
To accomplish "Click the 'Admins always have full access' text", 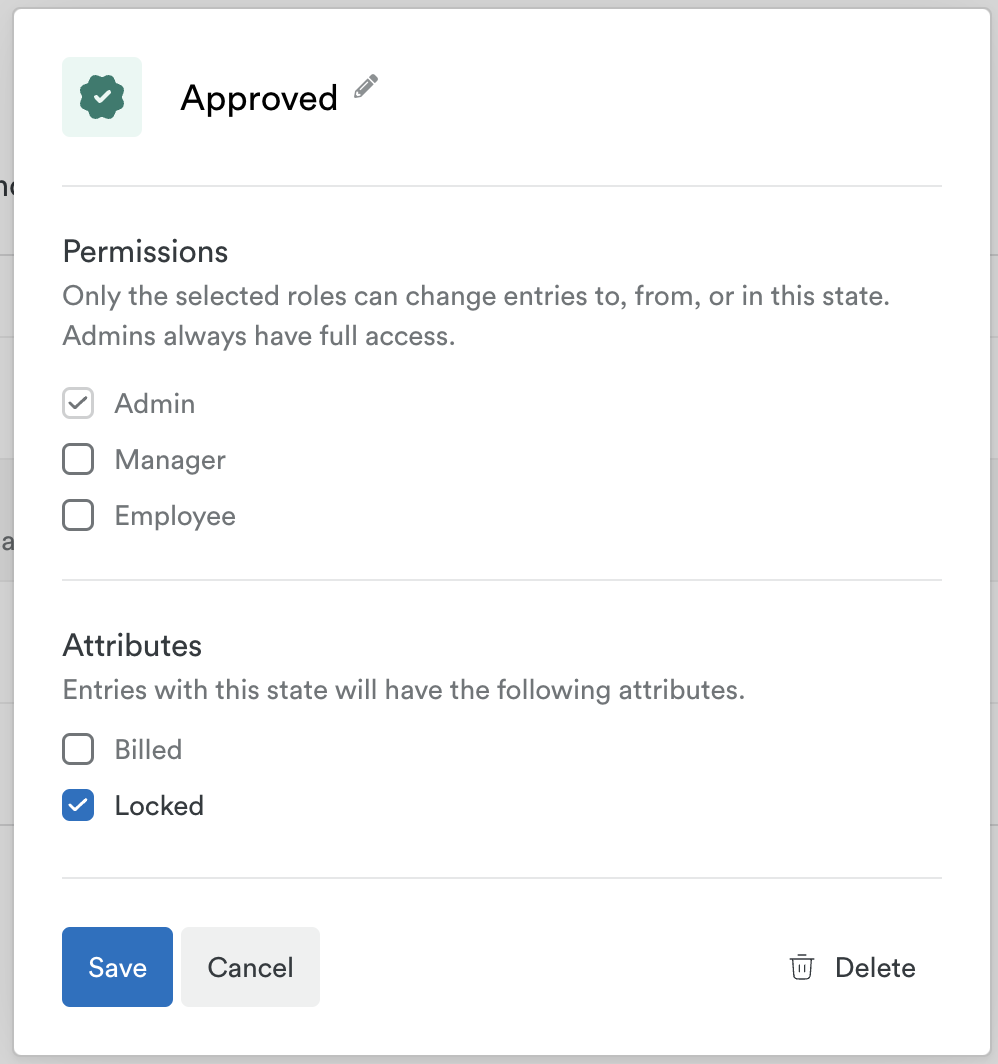I will pos(258,336).
